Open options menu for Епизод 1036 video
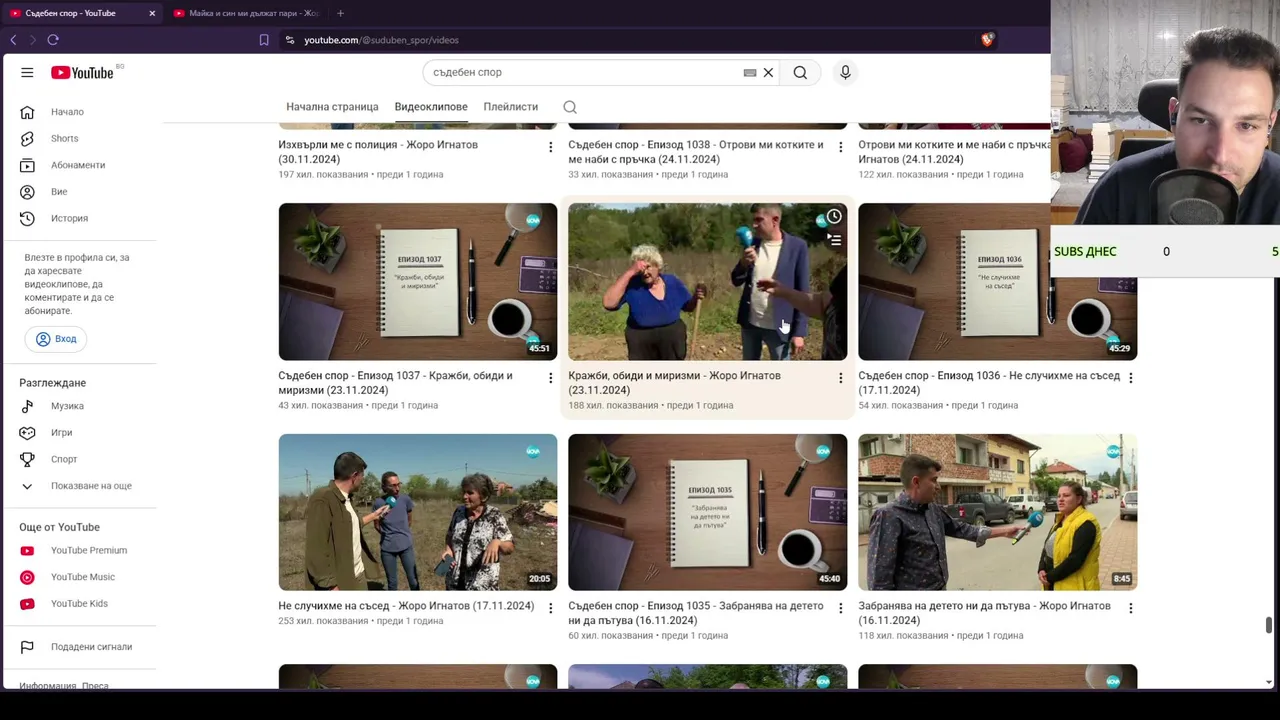The width and height of the screenshot is (1280, 720). point(1130,377)
